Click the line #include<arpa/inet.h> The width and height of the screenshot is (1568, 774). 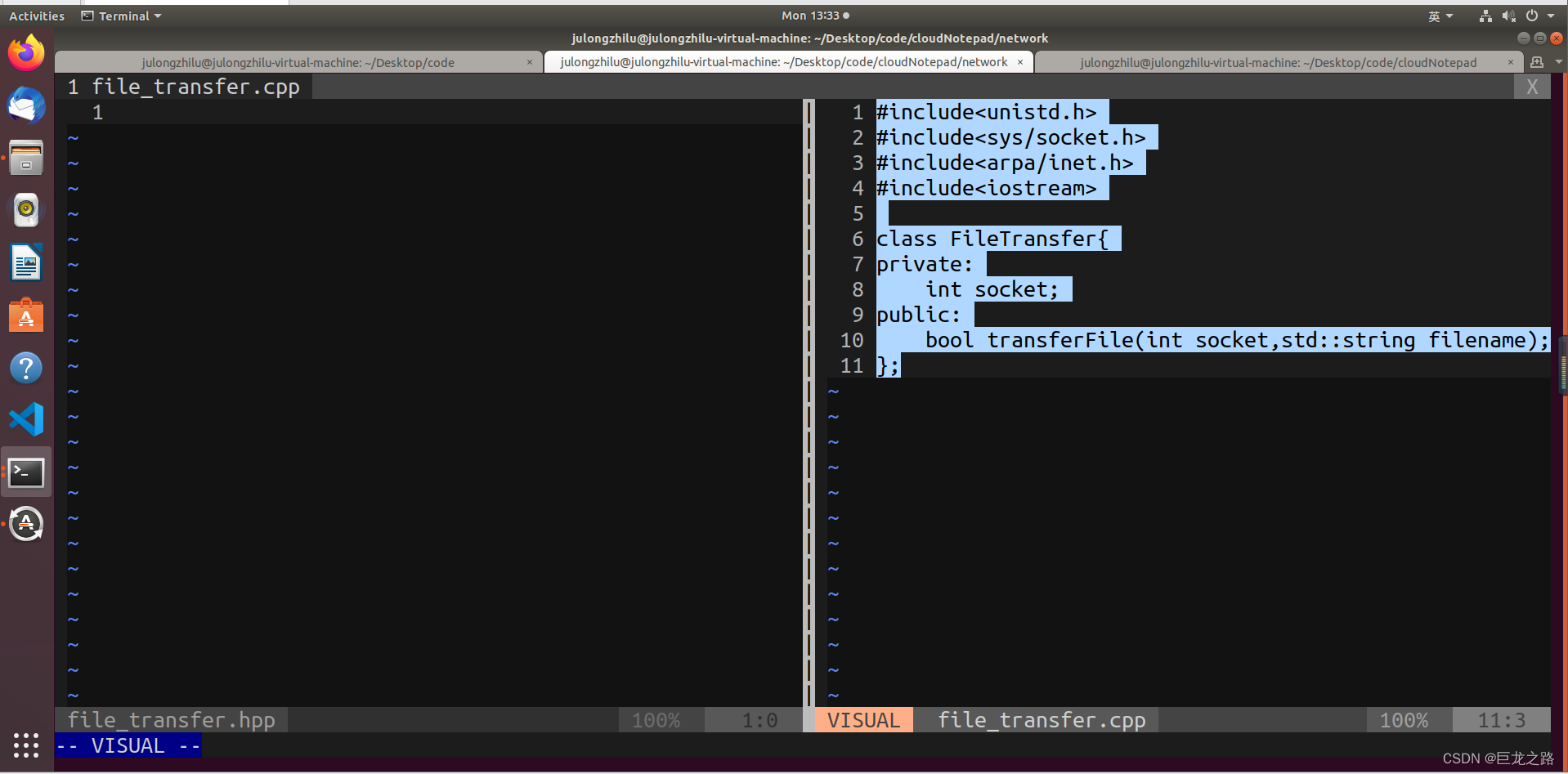click(1005, 163)
